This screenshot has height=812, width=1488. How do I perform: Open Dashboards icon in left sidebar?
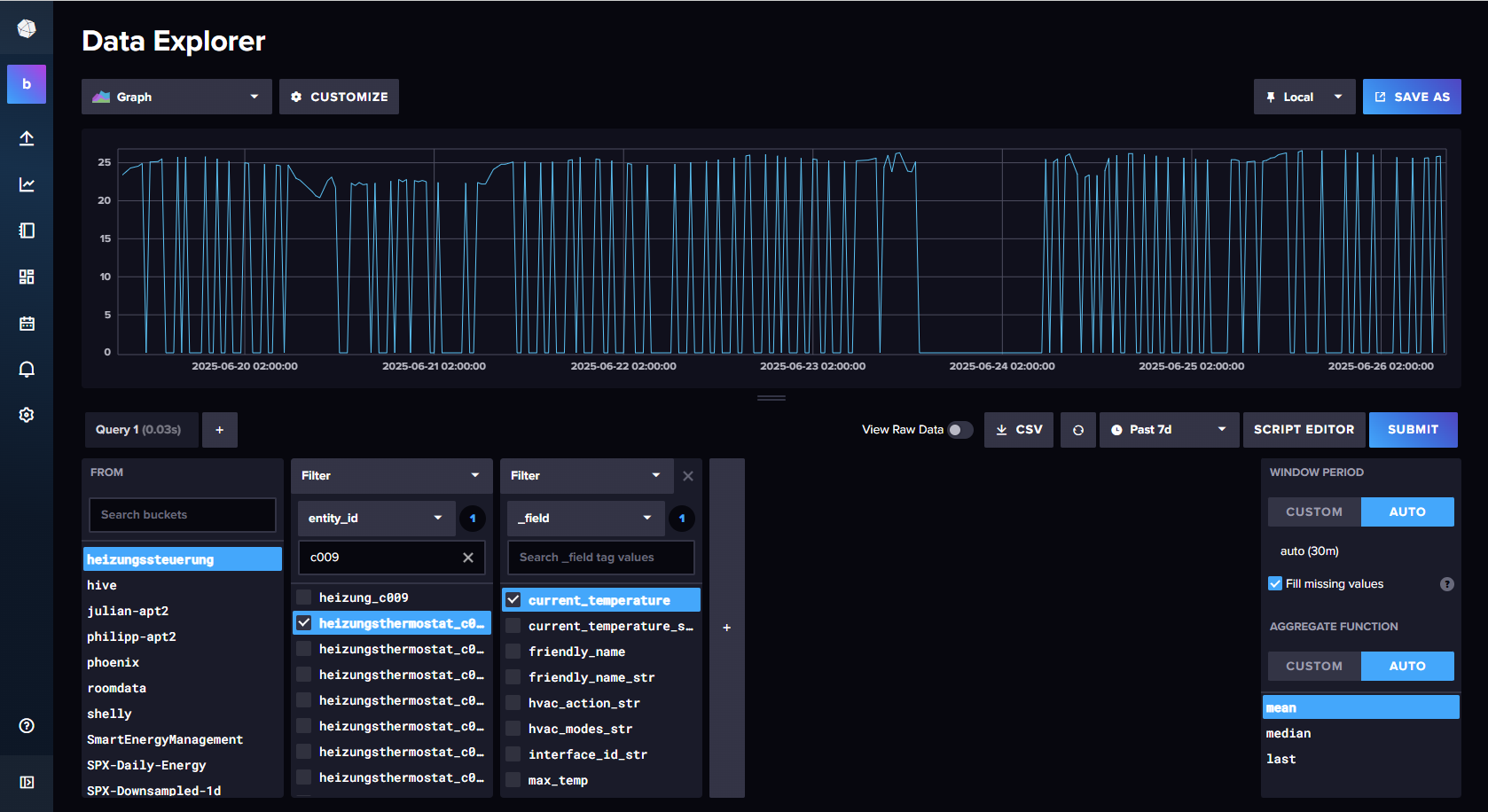pos(27,277)
